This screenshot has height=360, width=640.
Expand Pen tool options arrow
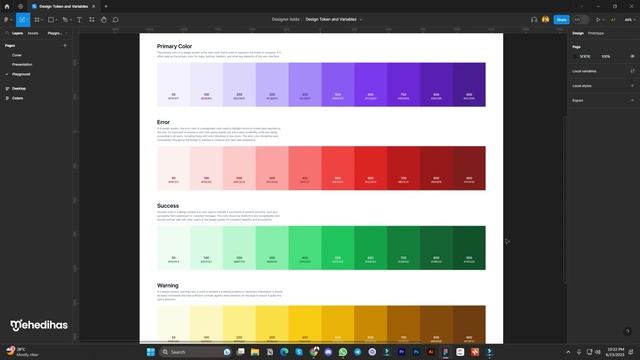(x=70, y=20)
